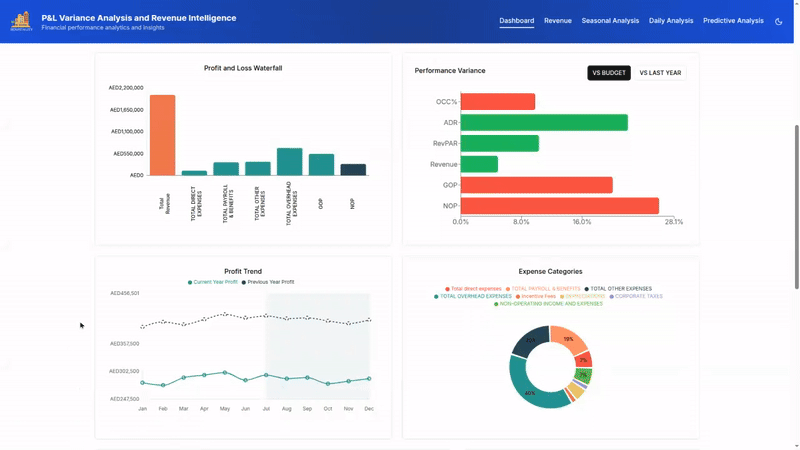The width and height of the screenshot is (800, 450).
Task: Go to the Seasonal Analysis tab
Action: [610, 21]
